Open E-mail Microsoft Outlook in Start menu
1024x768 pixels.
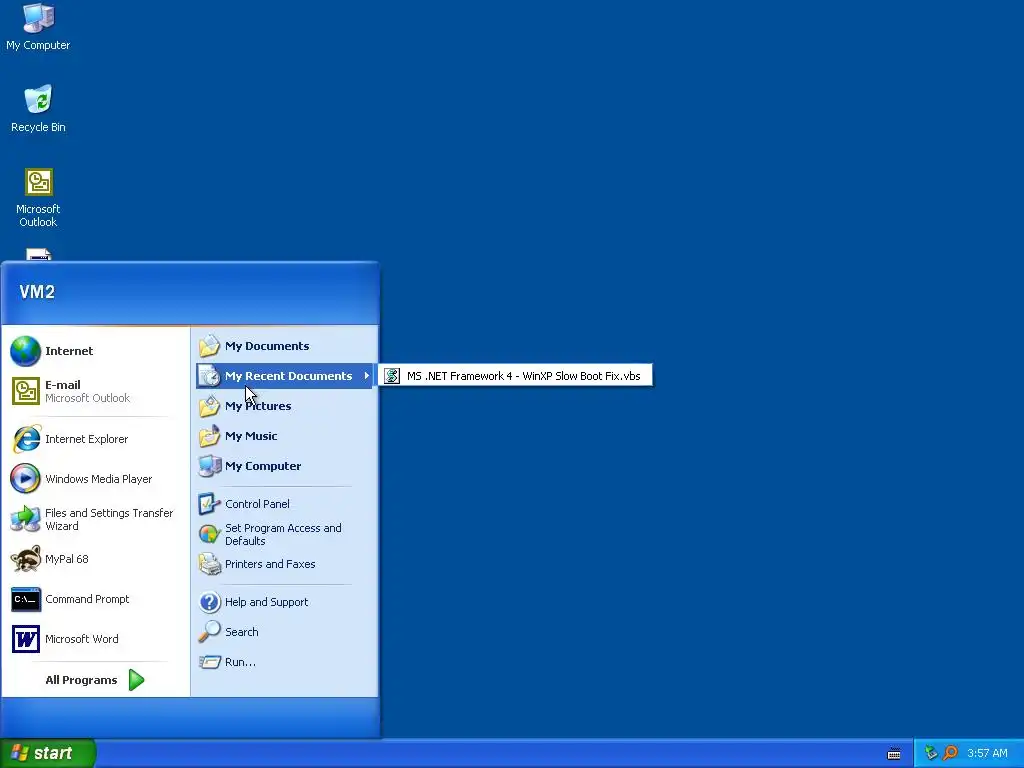pyautogui.click(x=95, y=391)
